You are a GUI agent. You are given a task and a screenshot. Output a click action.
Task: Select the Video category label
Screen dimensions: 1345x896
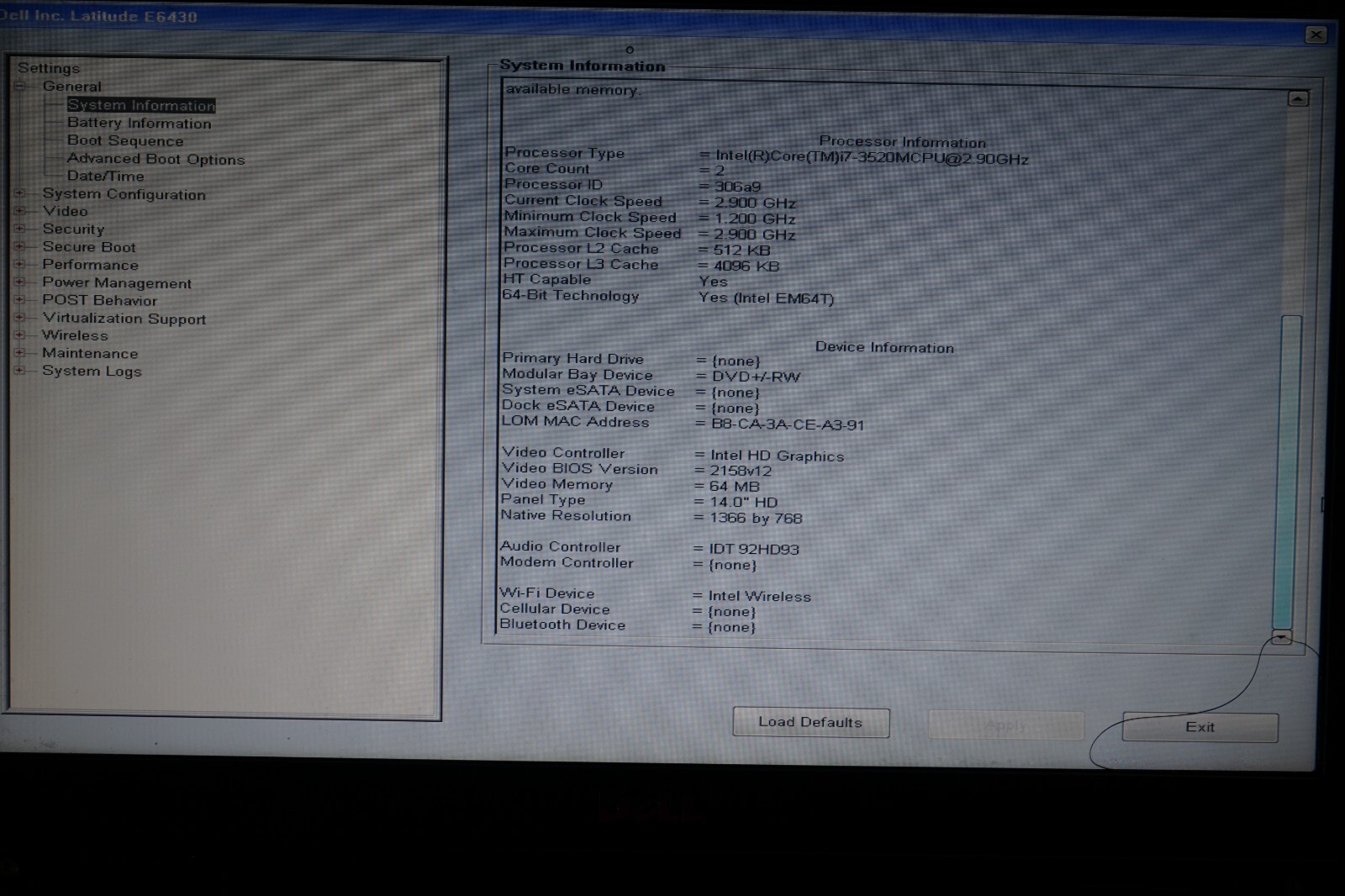coord(66,211)
